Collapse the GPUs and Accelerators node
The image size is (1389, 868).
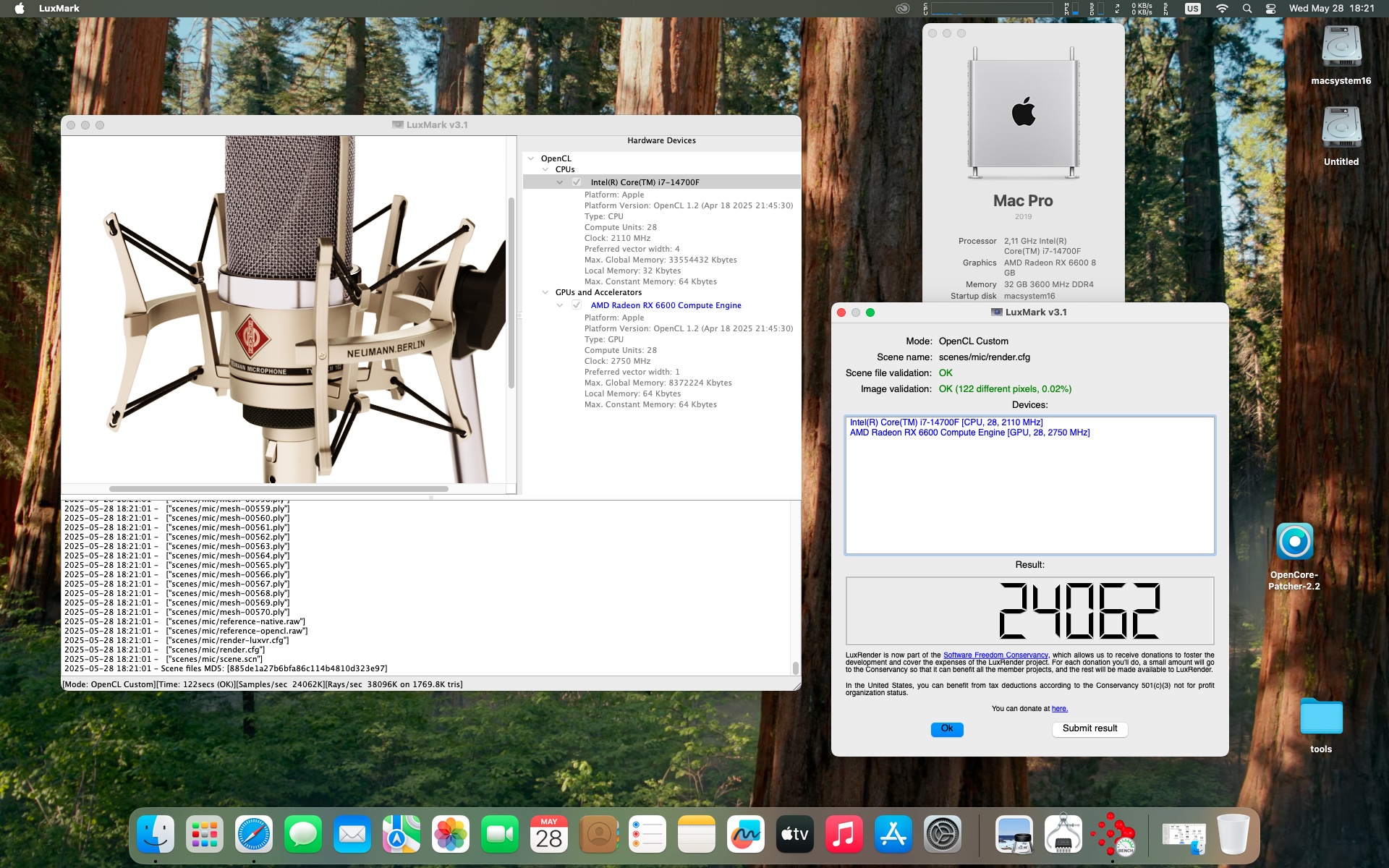click(x=545, y=292)
